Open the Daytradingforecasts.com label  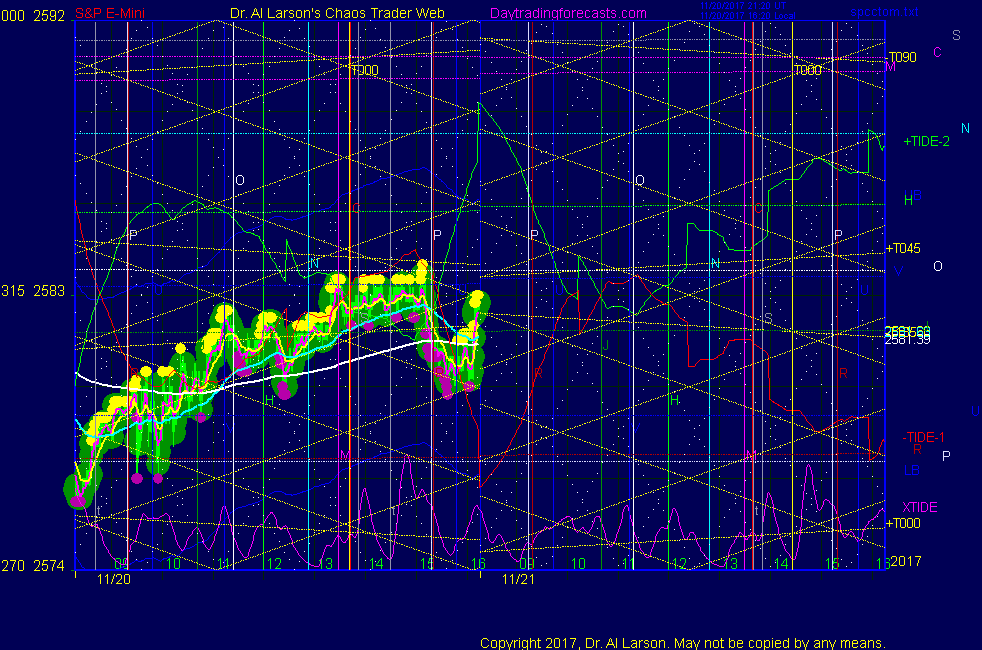coord(568,13)
